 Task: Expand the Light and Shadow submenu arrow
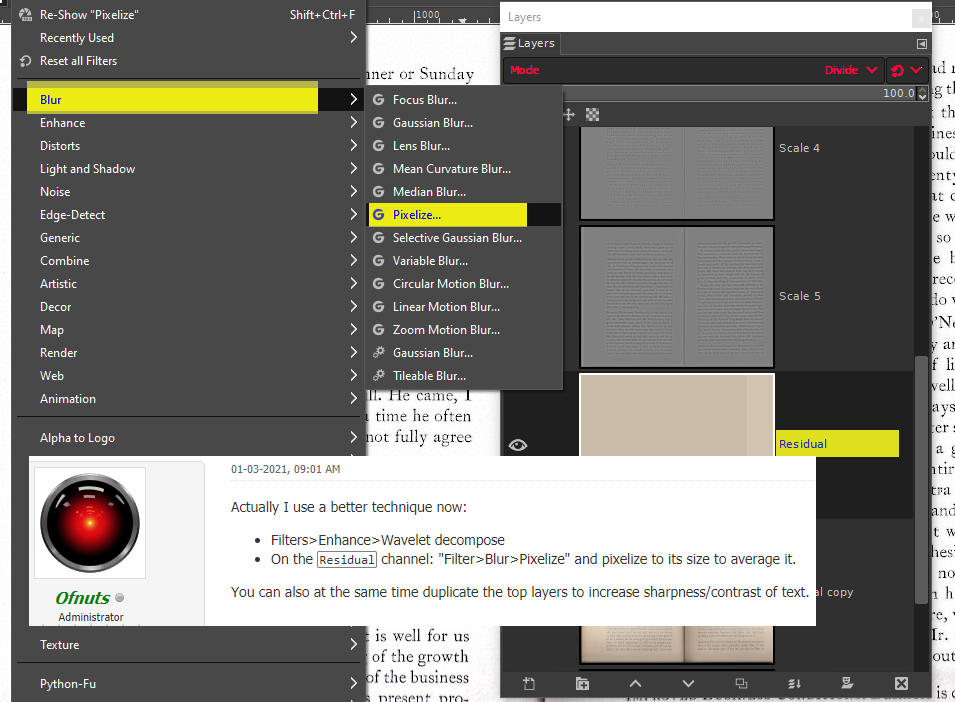click(x=353, y=169)
